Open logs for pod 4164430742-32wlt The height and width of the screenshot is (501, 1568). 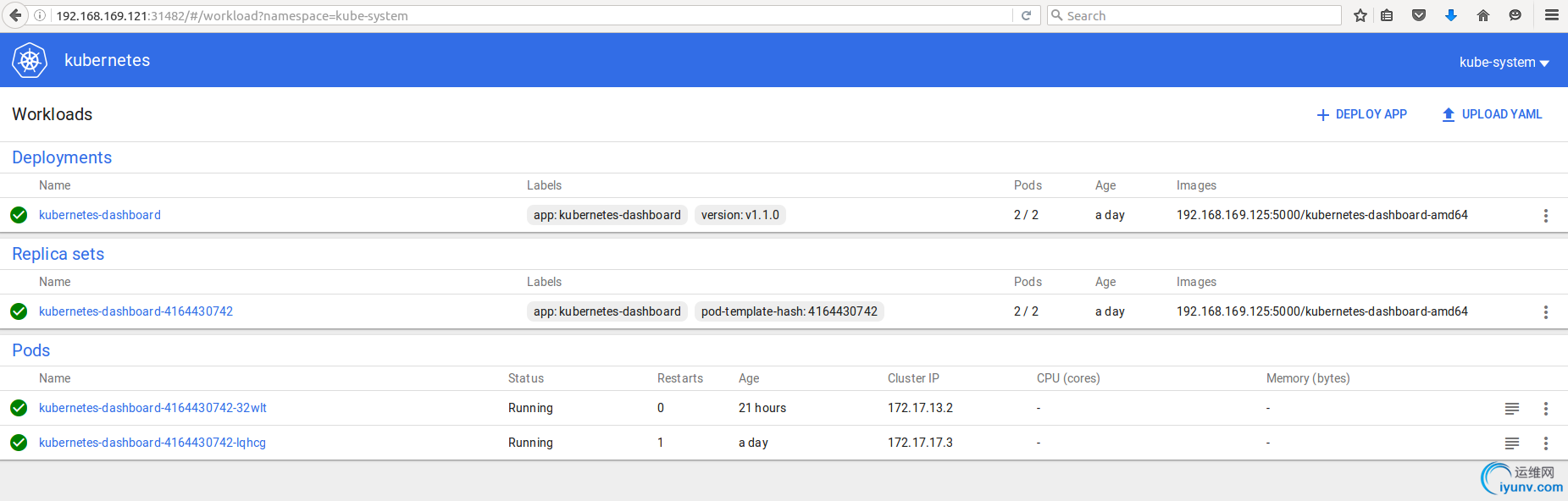pos(1511,409)
